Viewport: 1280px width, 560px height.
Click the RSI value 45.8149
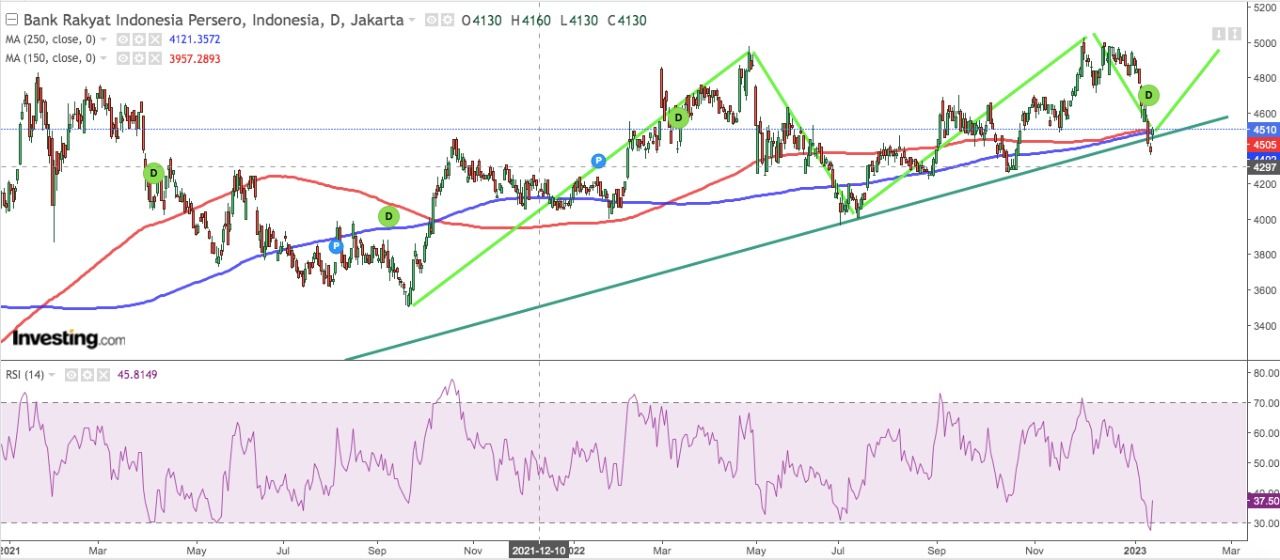click(x=137, y=375)
